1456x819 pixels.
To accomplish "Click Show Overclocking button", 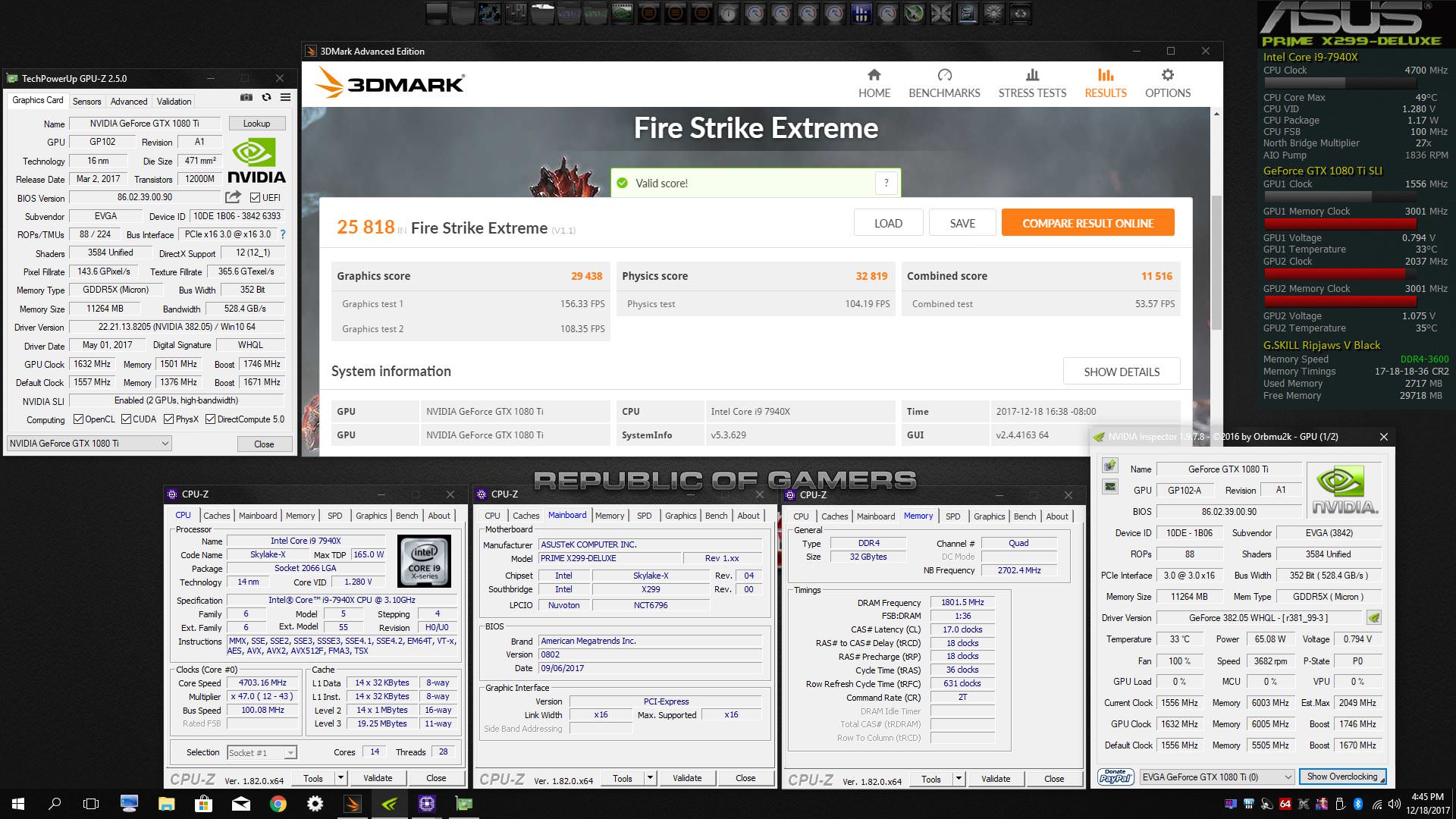I will point(1342,777).
